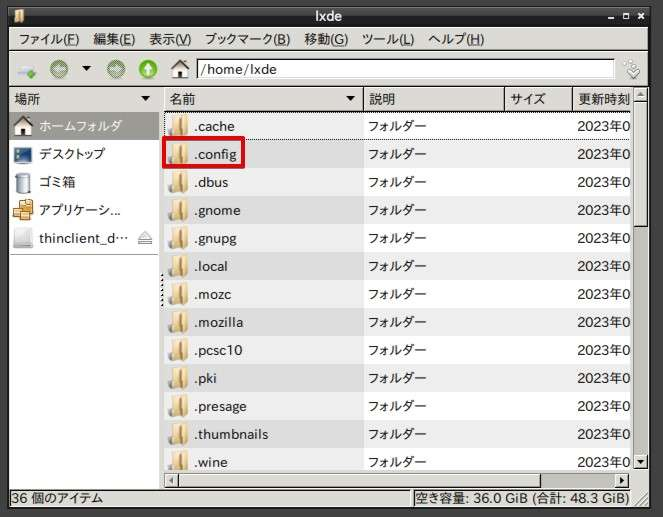The width and height of the screenshot is (663, 517).
Task: Open ゴミ箱 in the sidebar
Action: (84, 182)
